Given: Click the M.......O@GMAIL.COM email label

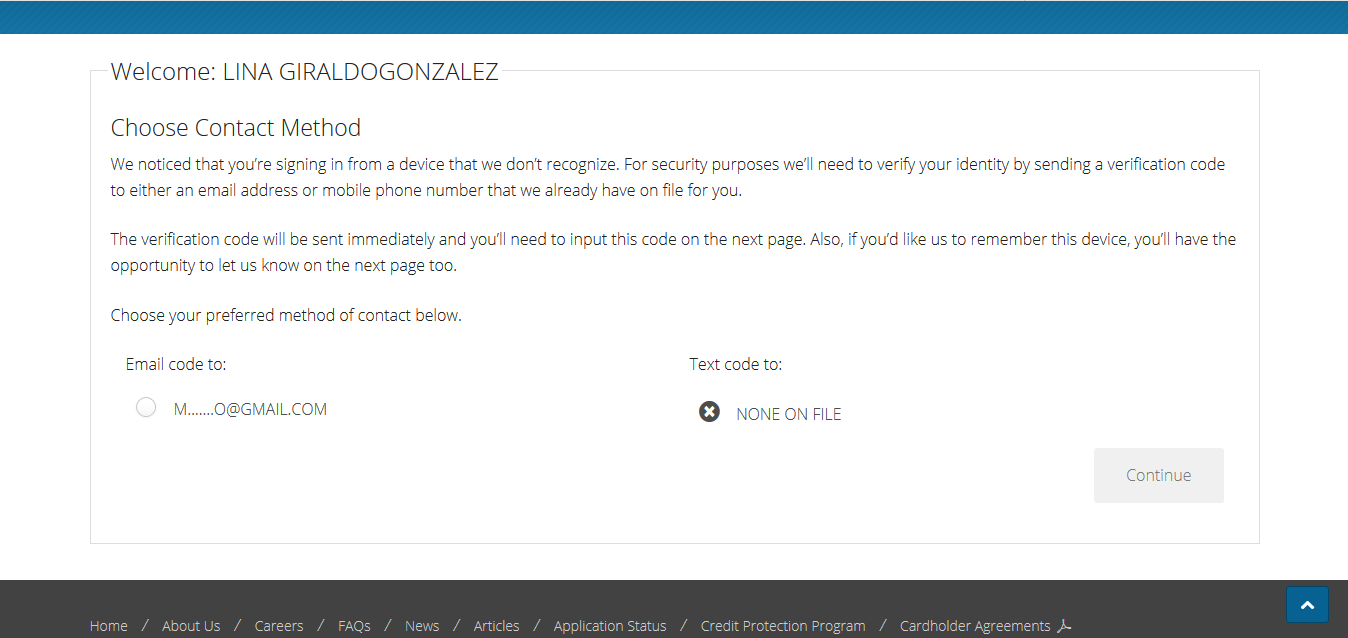Looking at the screenshot, I should pos(250,409).
